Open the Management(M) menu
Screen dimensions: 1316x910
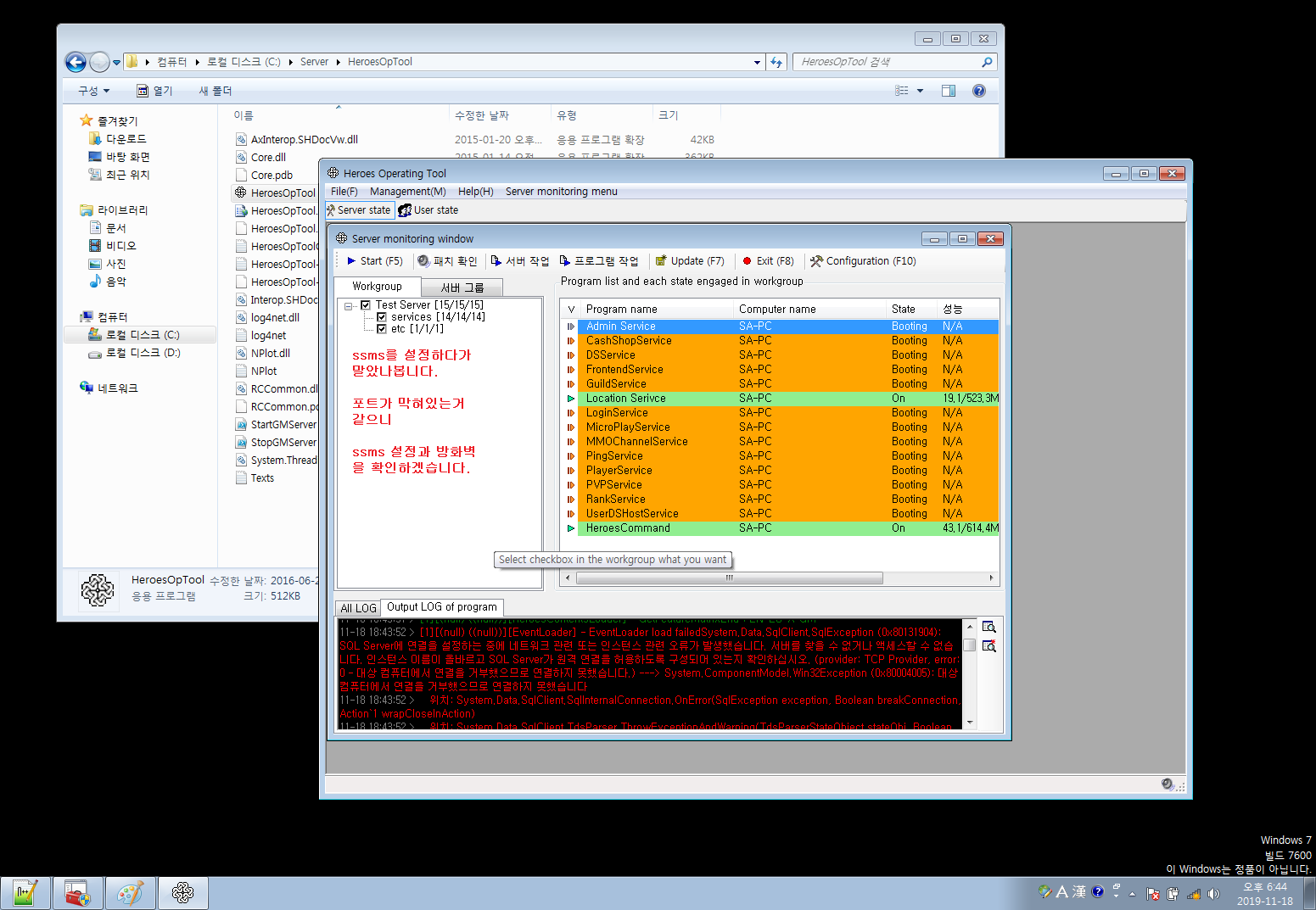click(408, 192)
